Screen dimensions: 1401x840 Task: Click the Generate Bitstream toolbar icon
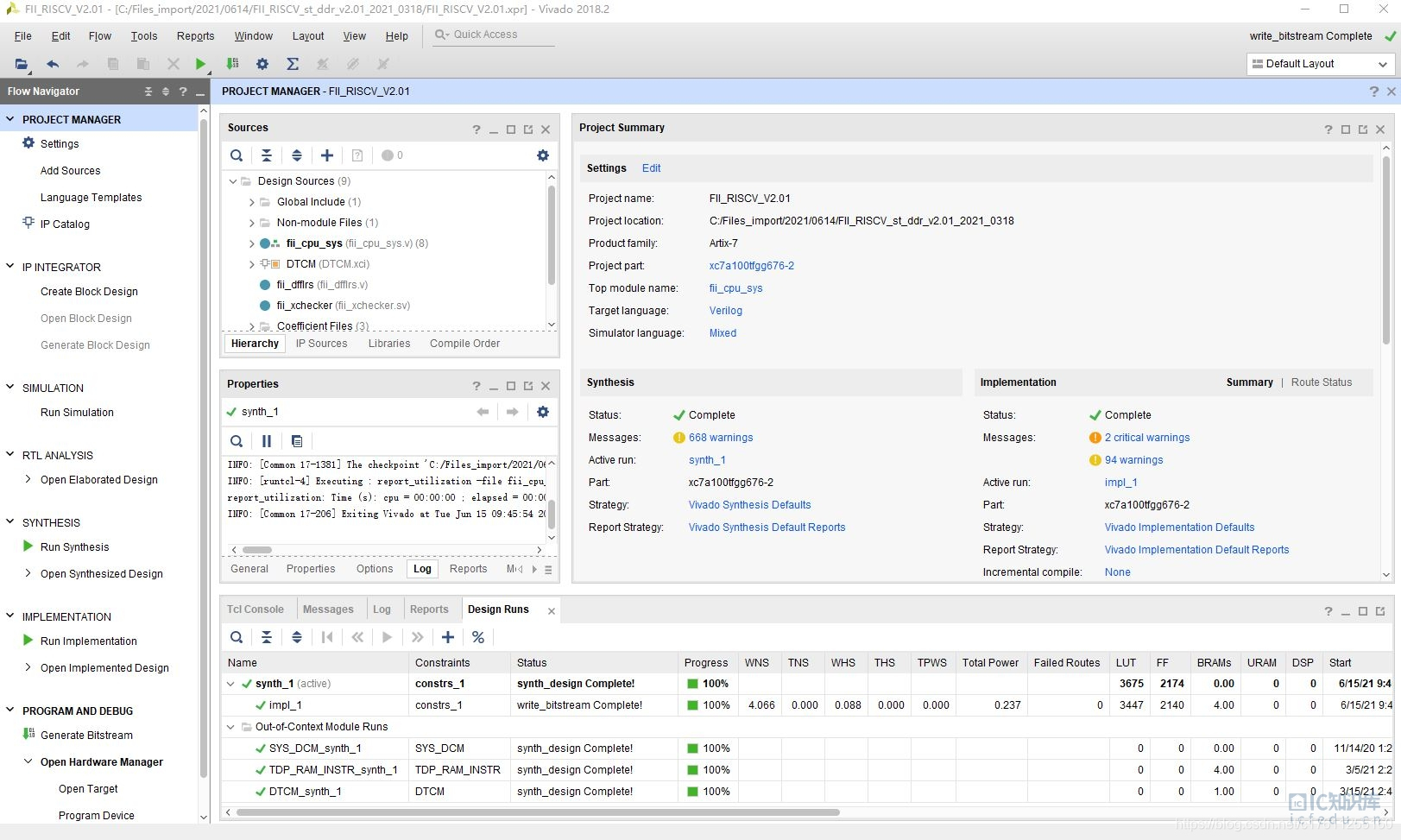point(232,64)
